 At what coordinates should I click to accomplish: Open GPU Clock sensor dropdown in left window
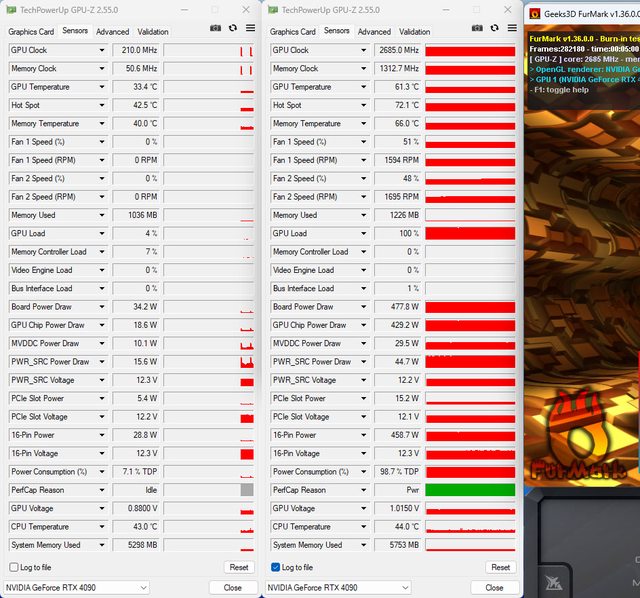(101, 50)
